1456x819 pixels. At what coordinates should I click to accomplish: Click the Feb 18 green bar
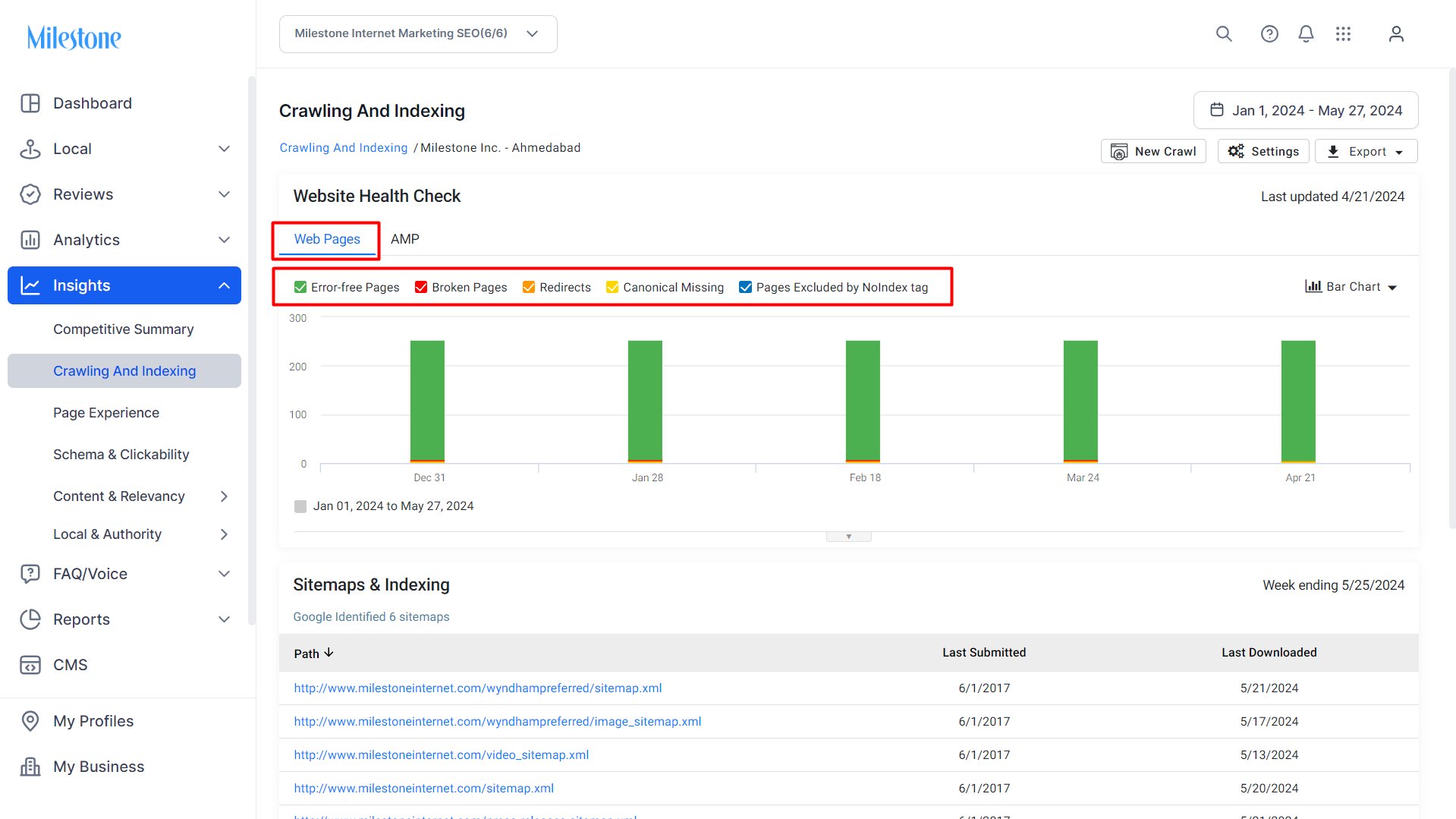click(863, 402)
